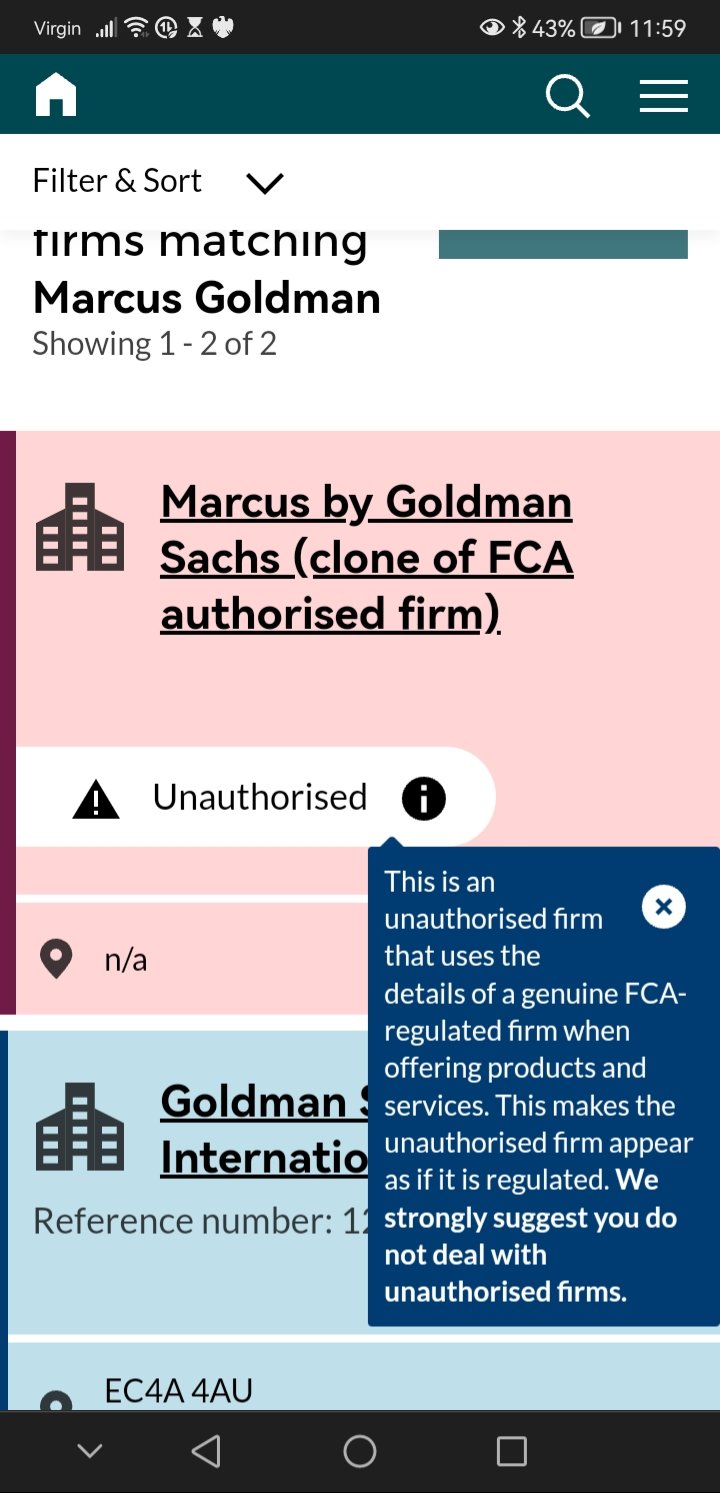Viewport: 720px width, 1493px height.
Task: Open Android recent apps square button
Action: pyautogui.click(x=511, y=1451)
